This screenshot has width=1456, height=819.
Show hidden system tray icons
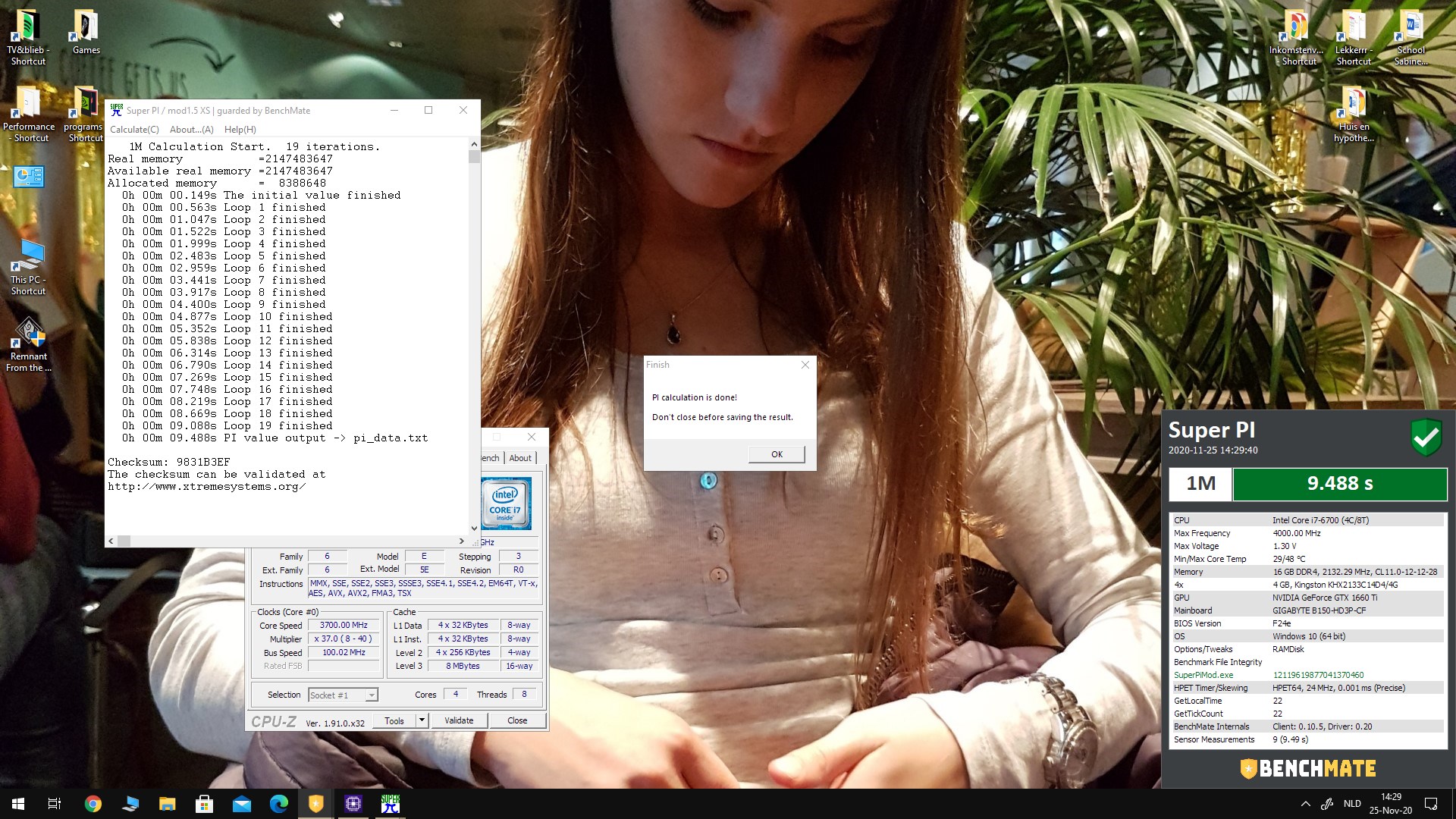(x=1305, y=804)
